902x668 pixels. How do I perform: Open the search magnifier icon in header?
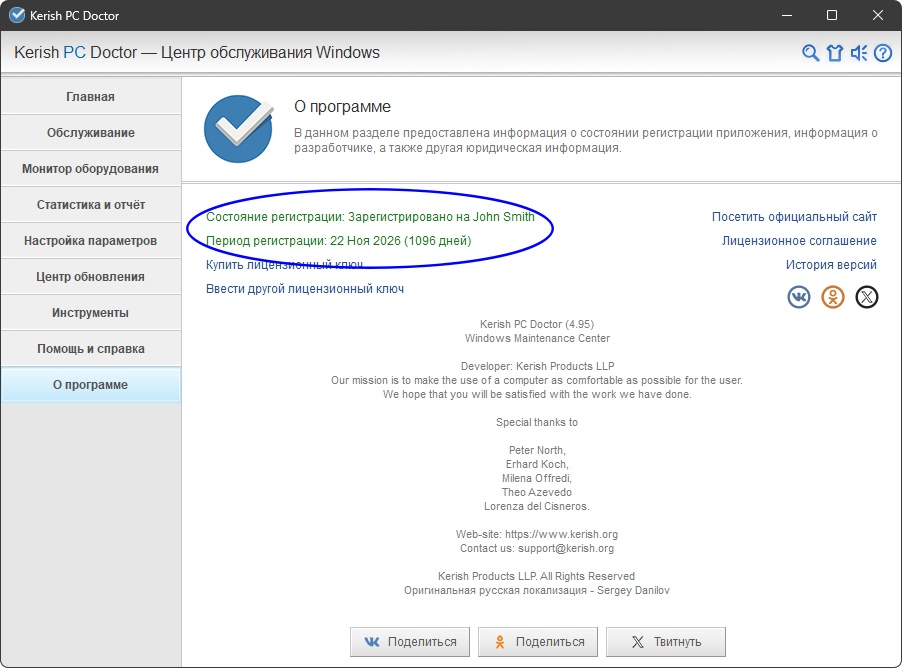pyautogui.click(x=811, y=53)
